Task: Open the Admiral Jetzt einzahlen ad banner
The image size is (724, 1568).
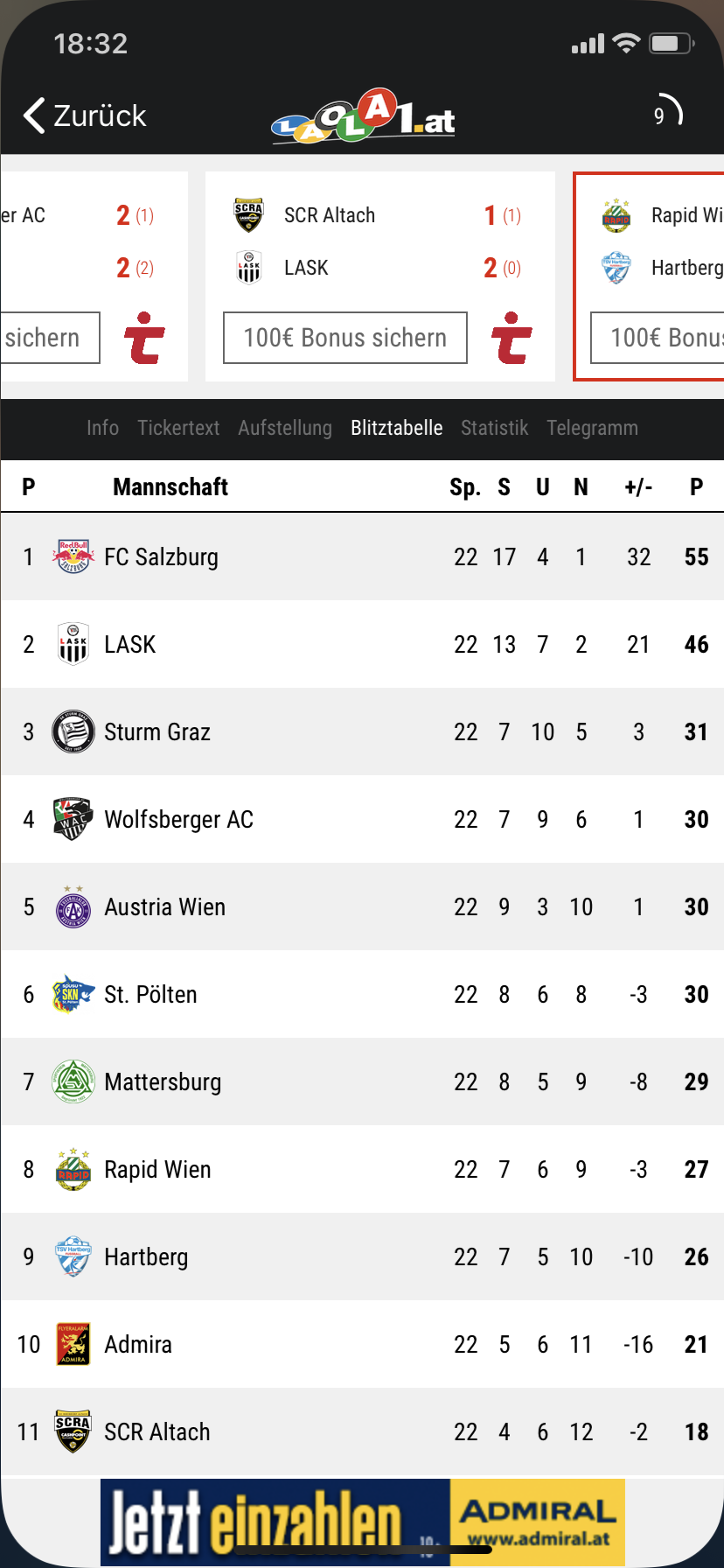Action: [363, 1522]
